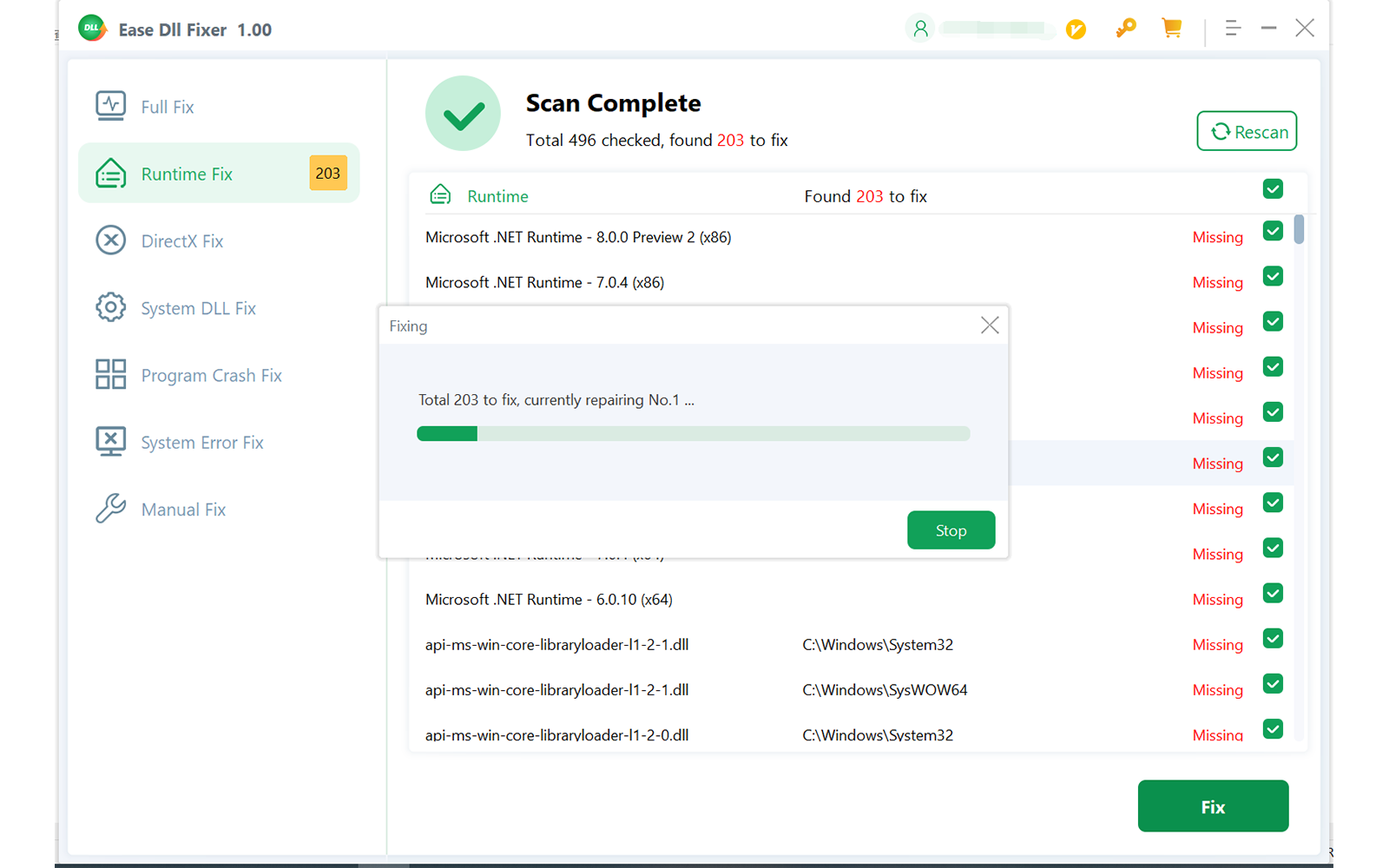Uncheck the checkbox in the highlighted row
Screen dimensions: 1389x868
coord(1273,457)
